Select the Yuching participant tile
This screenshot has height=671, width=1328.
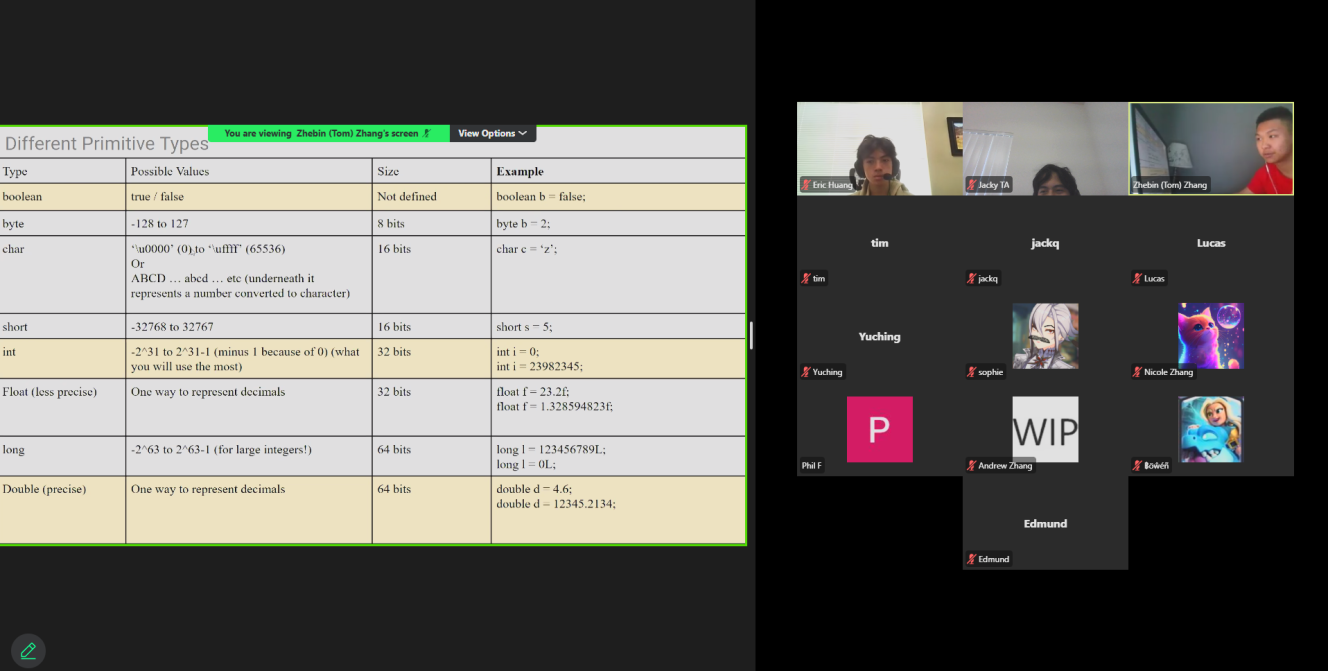879,336
